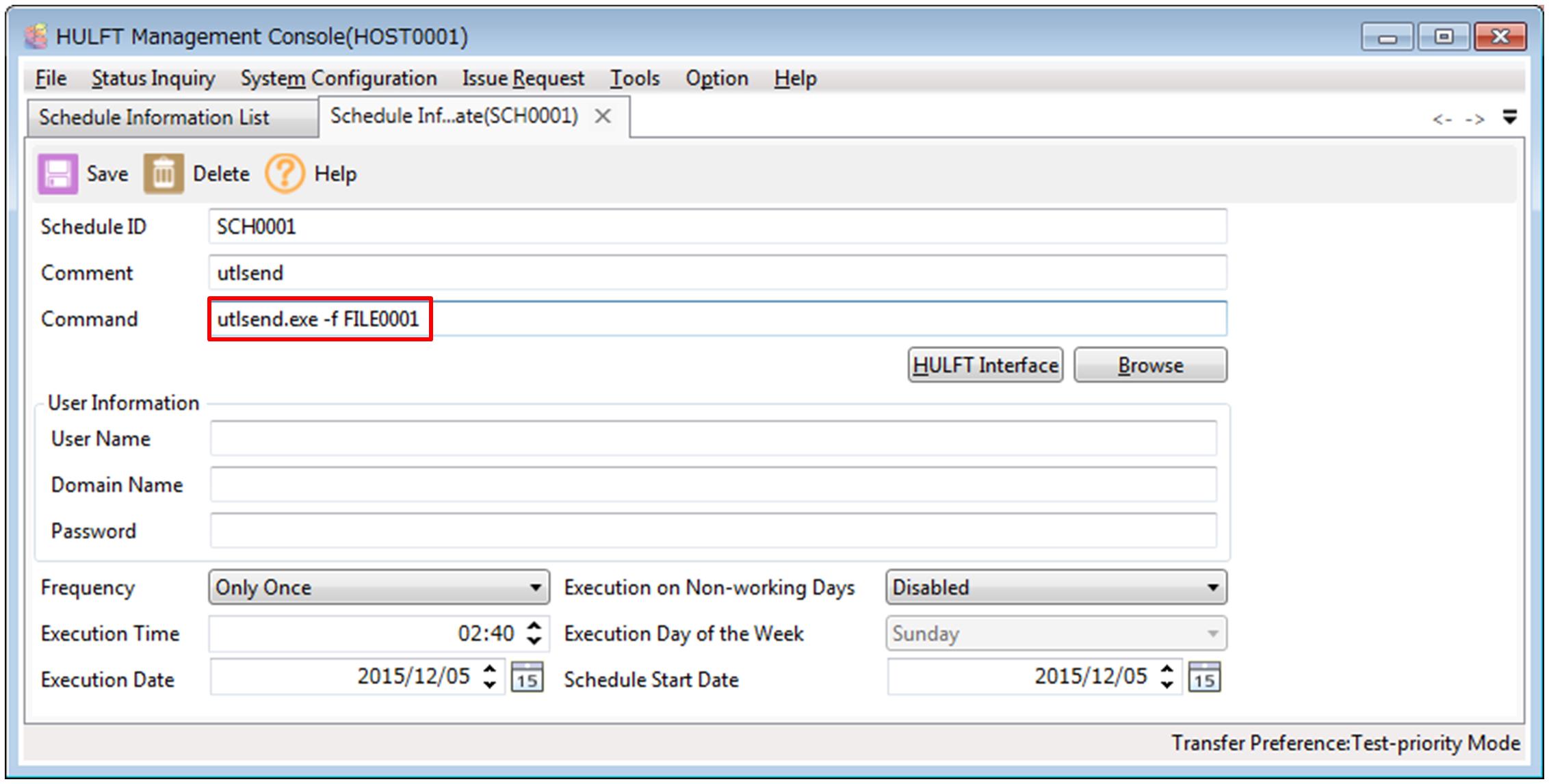Go to previous tab with <- arrow
Image resolution: width=1549 pixels, height=784 pixels.
point(1442,120)
